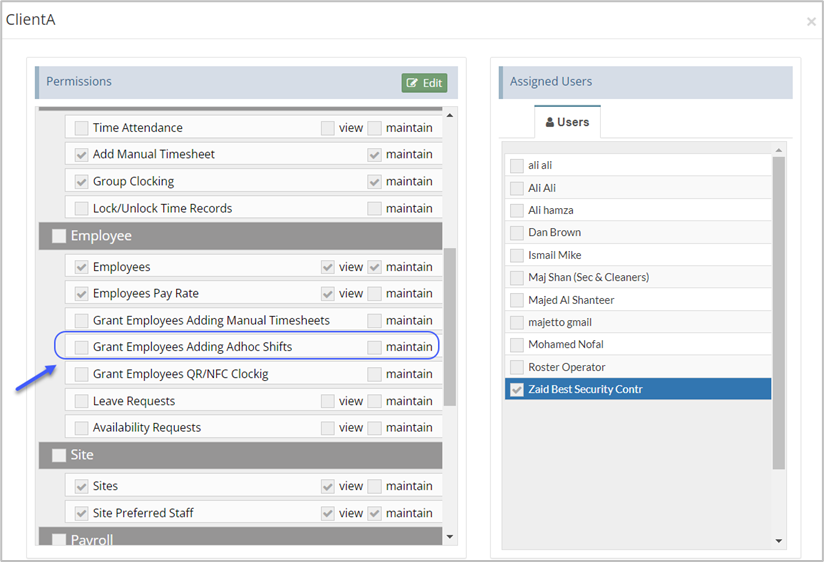The image size is (824, 562).
Task: Uncheck Employees maintain checkbox
Action: tap(374, 267)
